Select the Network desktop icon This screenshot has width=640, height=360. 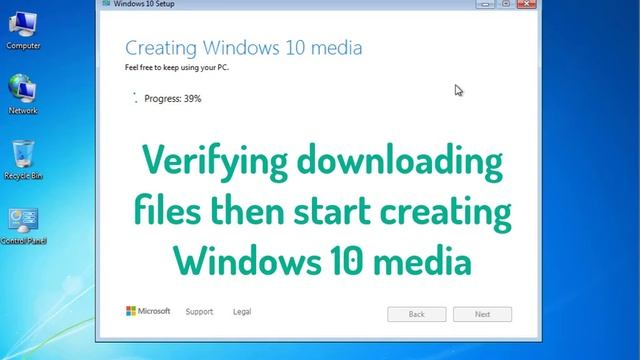pyautogui.click(x=22, y=94)
